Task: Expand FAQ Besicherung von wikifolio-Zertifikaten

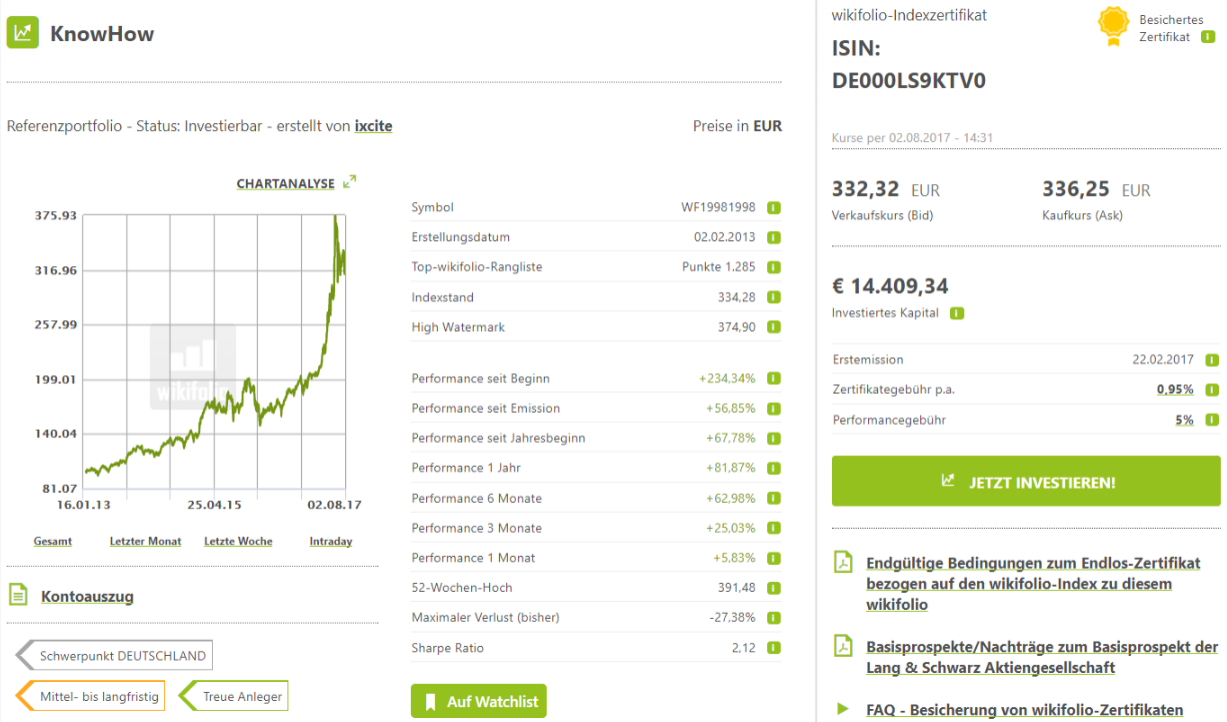Action: point(1024,709)
